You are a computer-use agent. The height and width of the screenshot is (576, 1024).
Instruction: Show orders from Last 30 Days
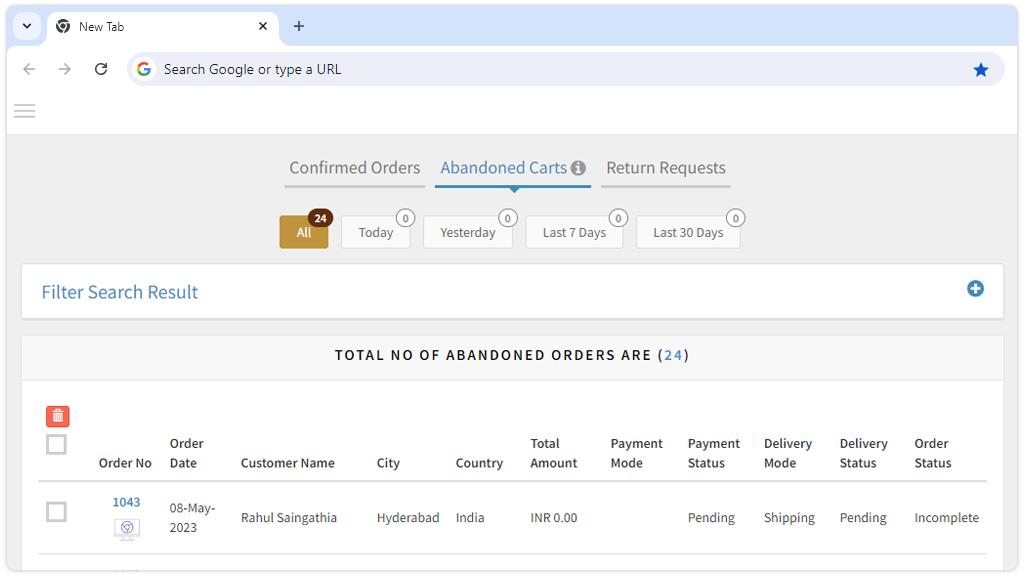687,232
